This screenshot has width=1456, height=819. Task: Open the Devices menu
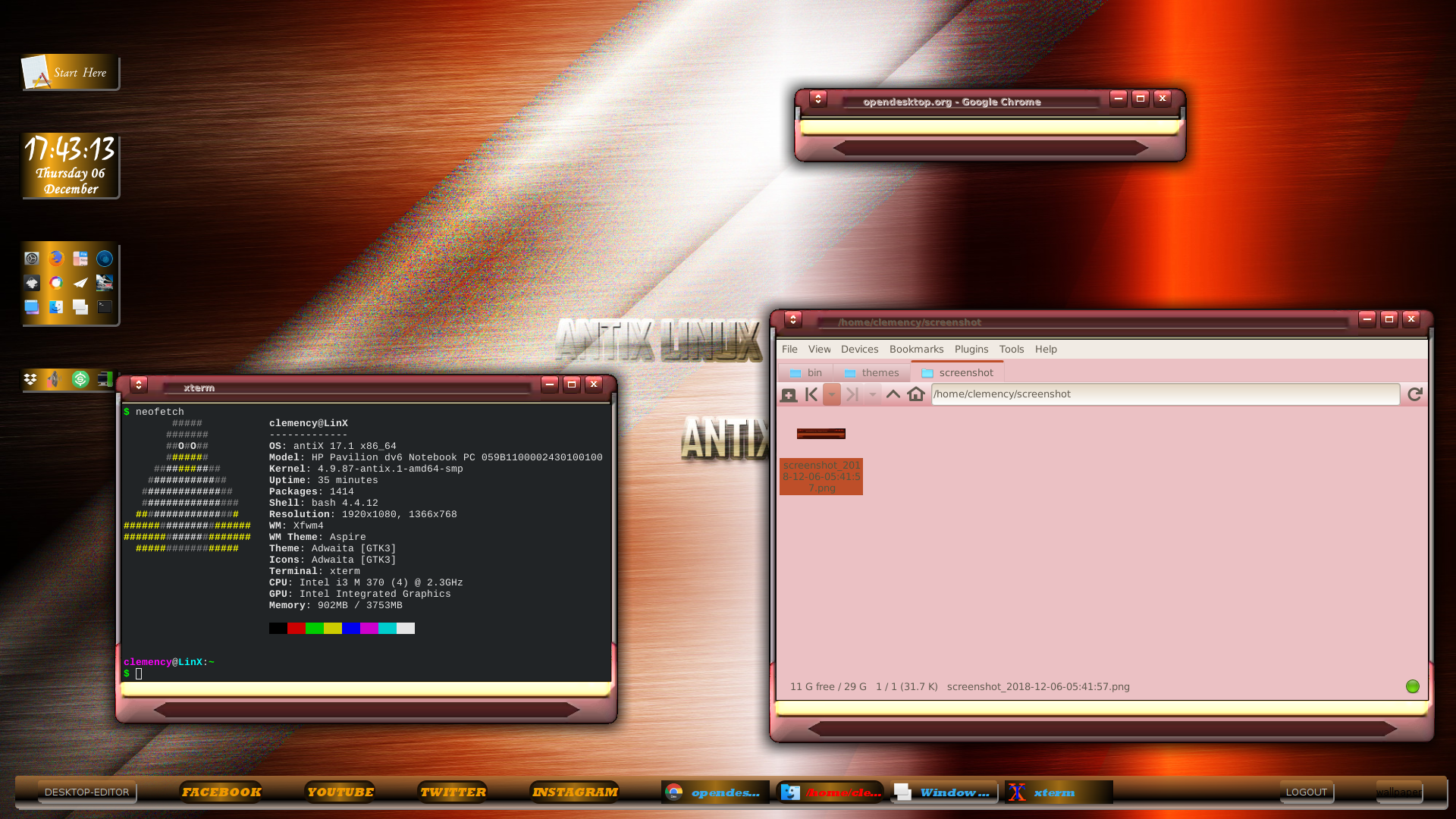(x=859, y=350)
